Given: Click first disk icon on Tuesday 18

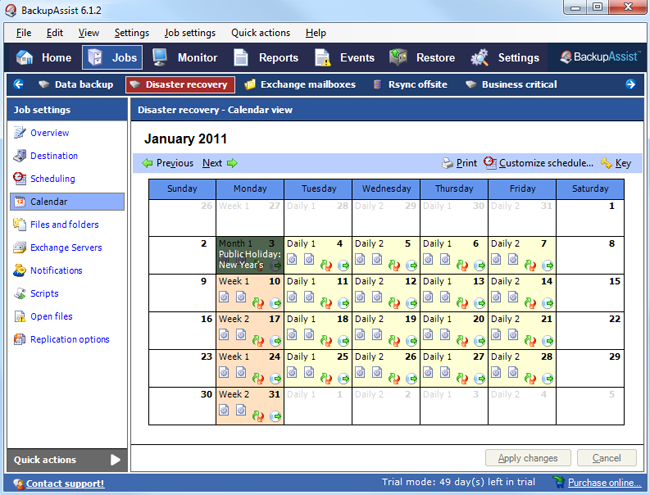Looking at the screenshot, I should pos(292,335).
